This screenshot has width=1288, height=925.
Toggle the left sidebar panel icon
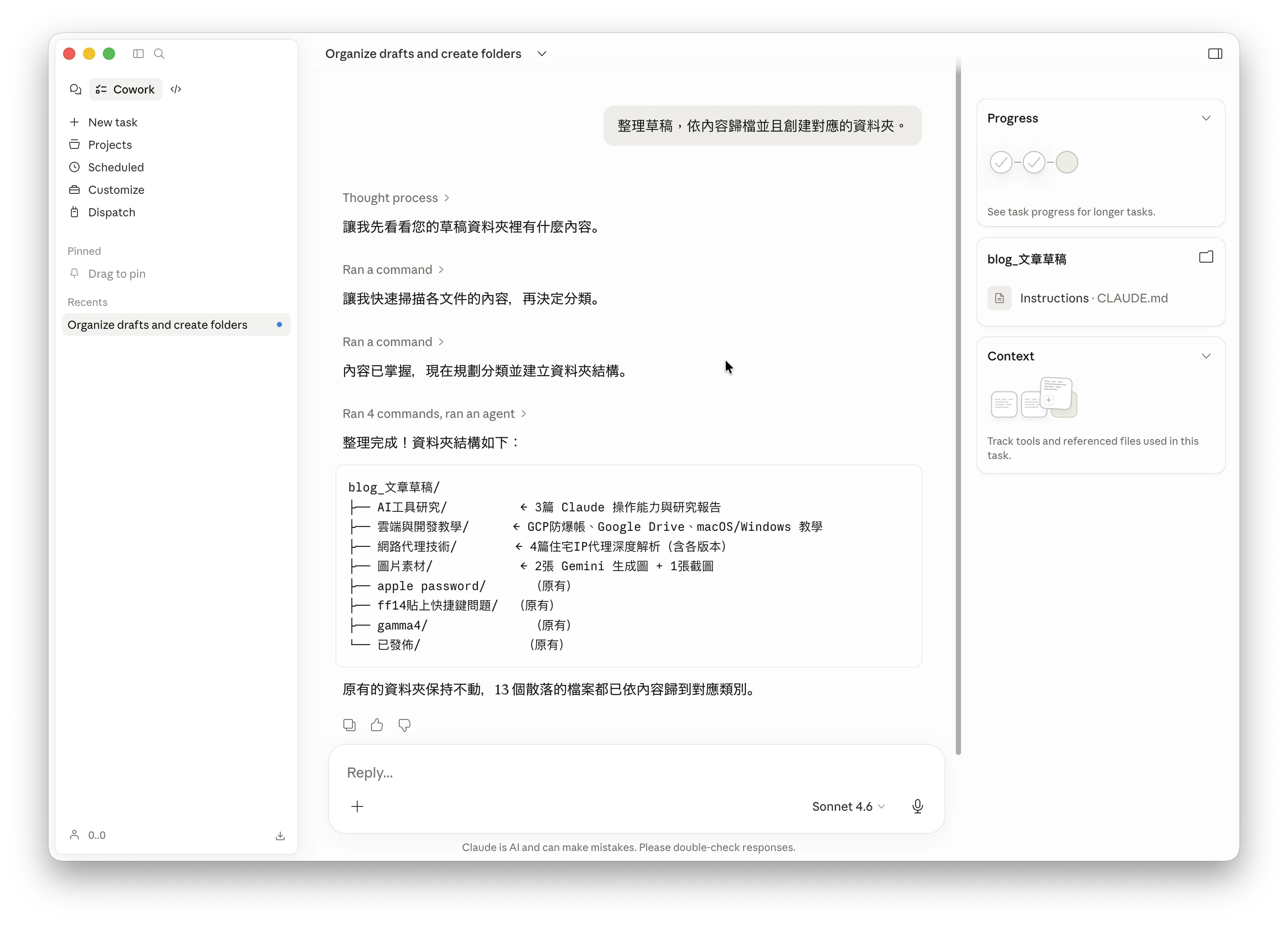(138, 53)
